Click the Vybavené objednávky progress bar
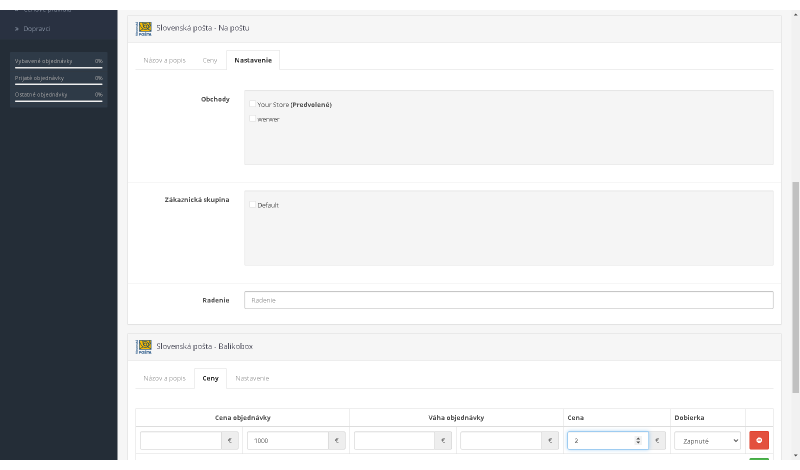This screenshot has width=800, height=470. pos(59,68)
